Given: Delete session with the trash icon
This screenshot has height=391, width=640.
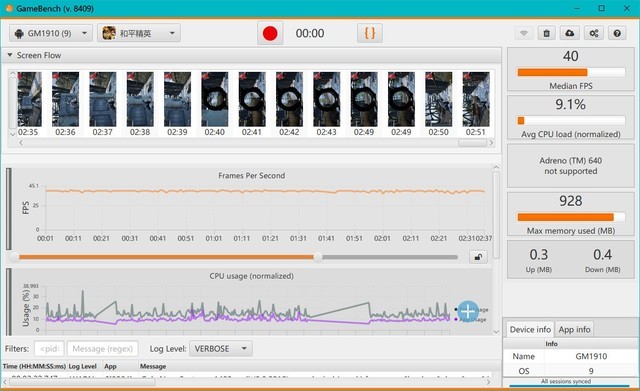Looking at the screenshot, I should [547, 33].
